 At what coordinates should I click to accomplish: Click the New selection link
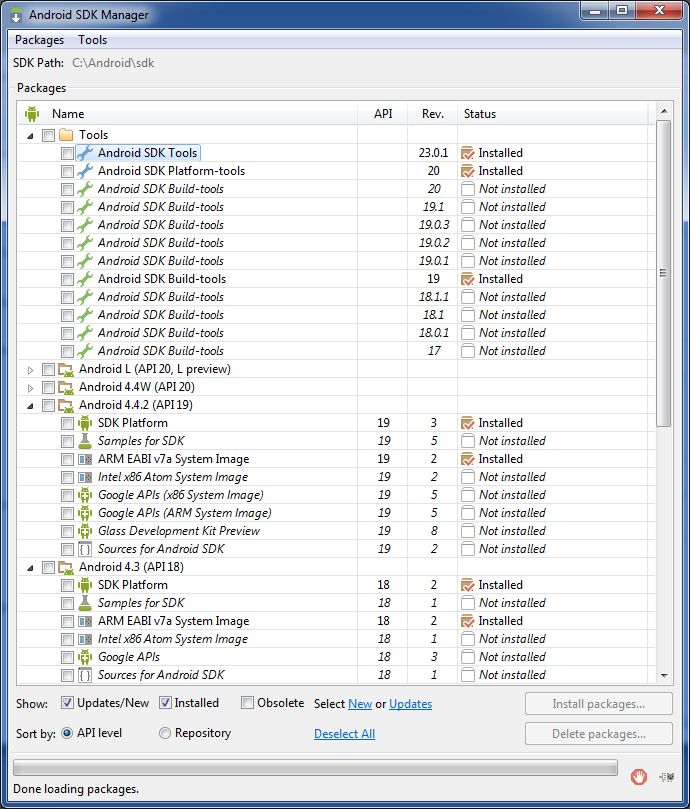point(360,704)
